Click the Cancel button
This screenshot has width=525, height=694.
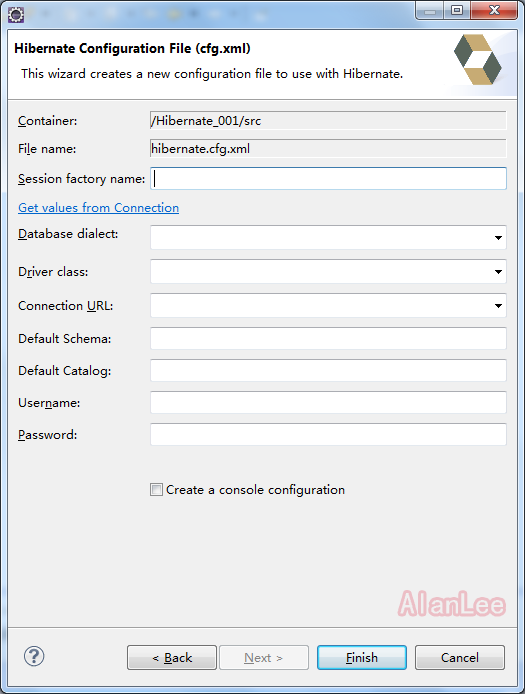coord(459,658)
